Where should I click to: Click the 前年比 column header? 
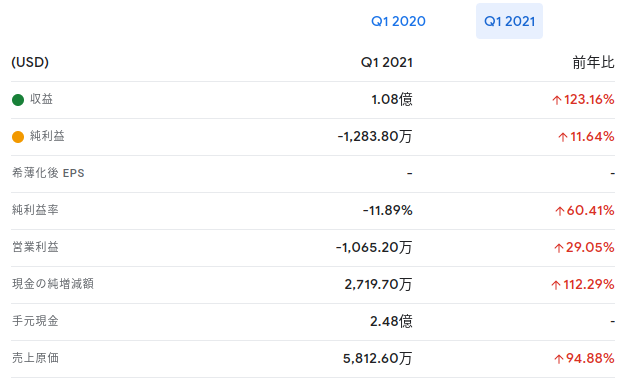(x=593, y=62)
